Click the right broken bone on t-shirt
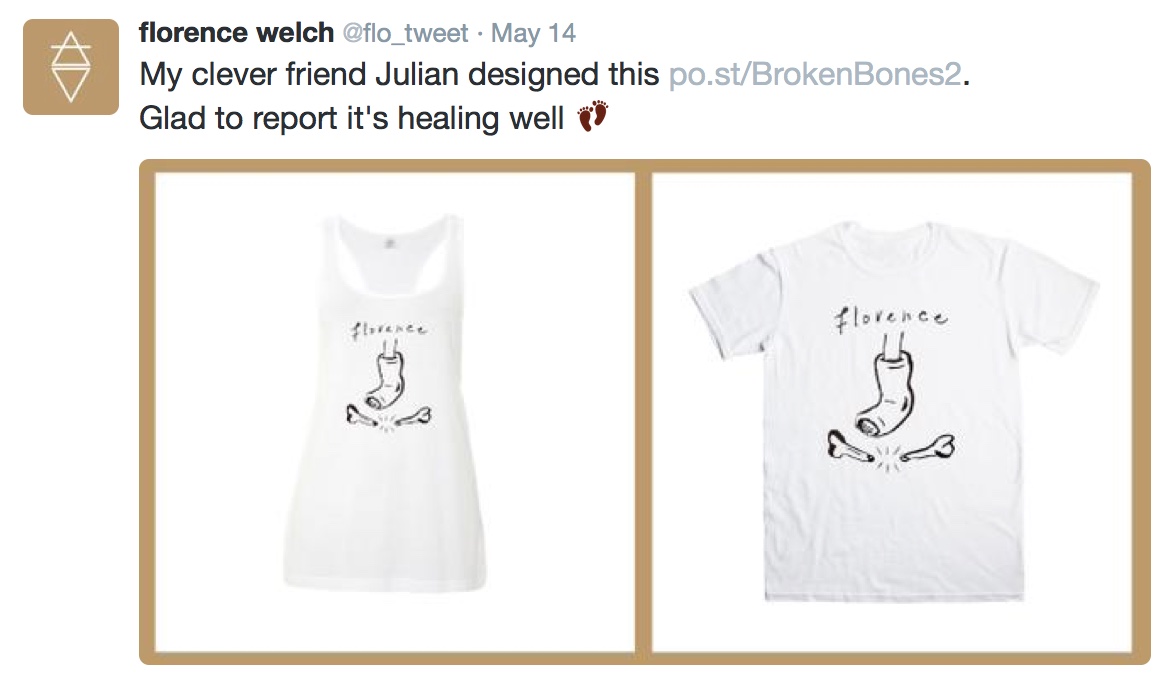 point(927,448)
